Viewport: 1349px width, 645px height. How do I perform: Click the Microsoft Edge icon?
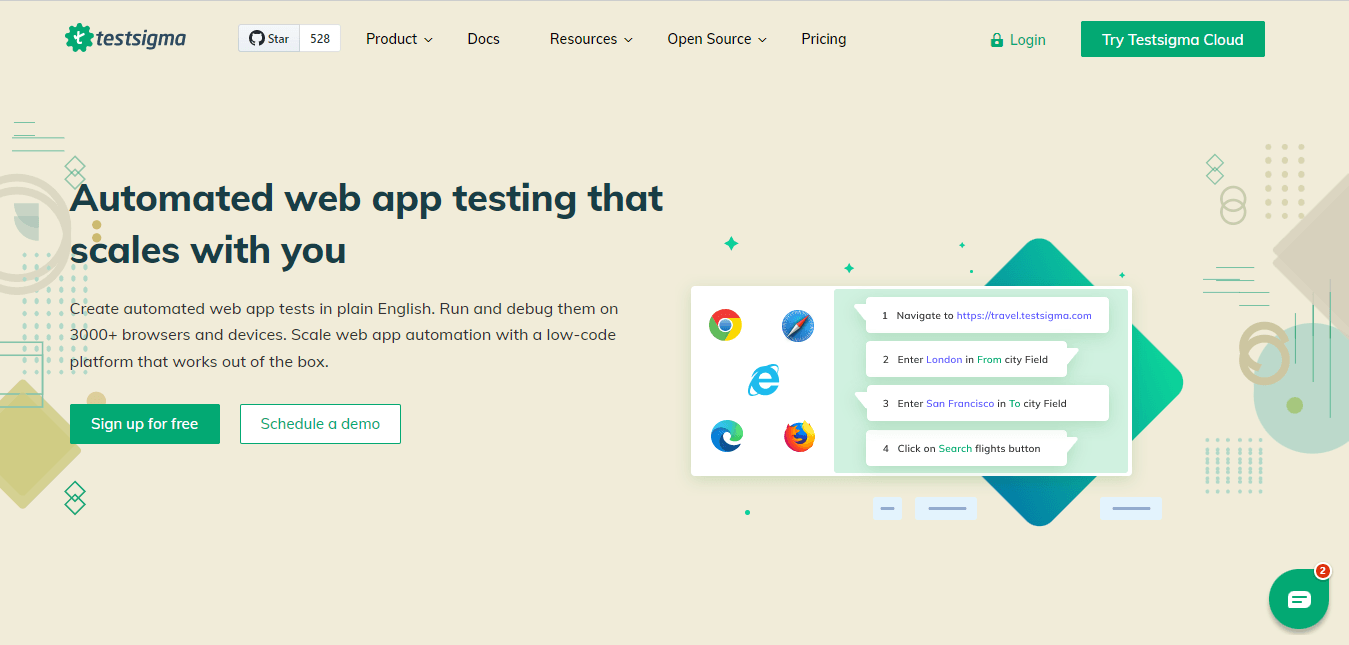(726, 436)
